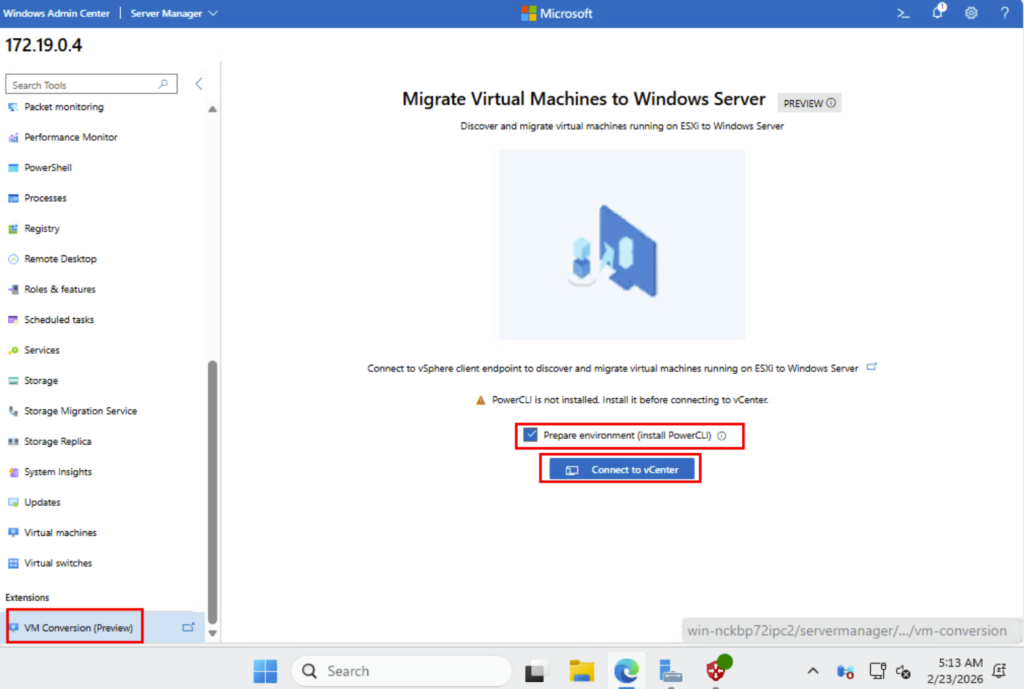Open the notifications bell

pyautogui.click(x=938, y=13)
